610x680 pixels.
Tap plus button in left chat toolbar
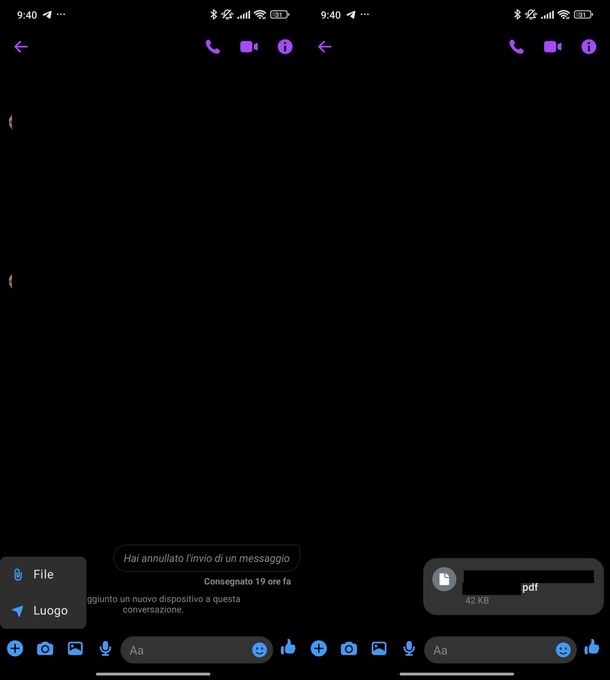pos(15,649)
